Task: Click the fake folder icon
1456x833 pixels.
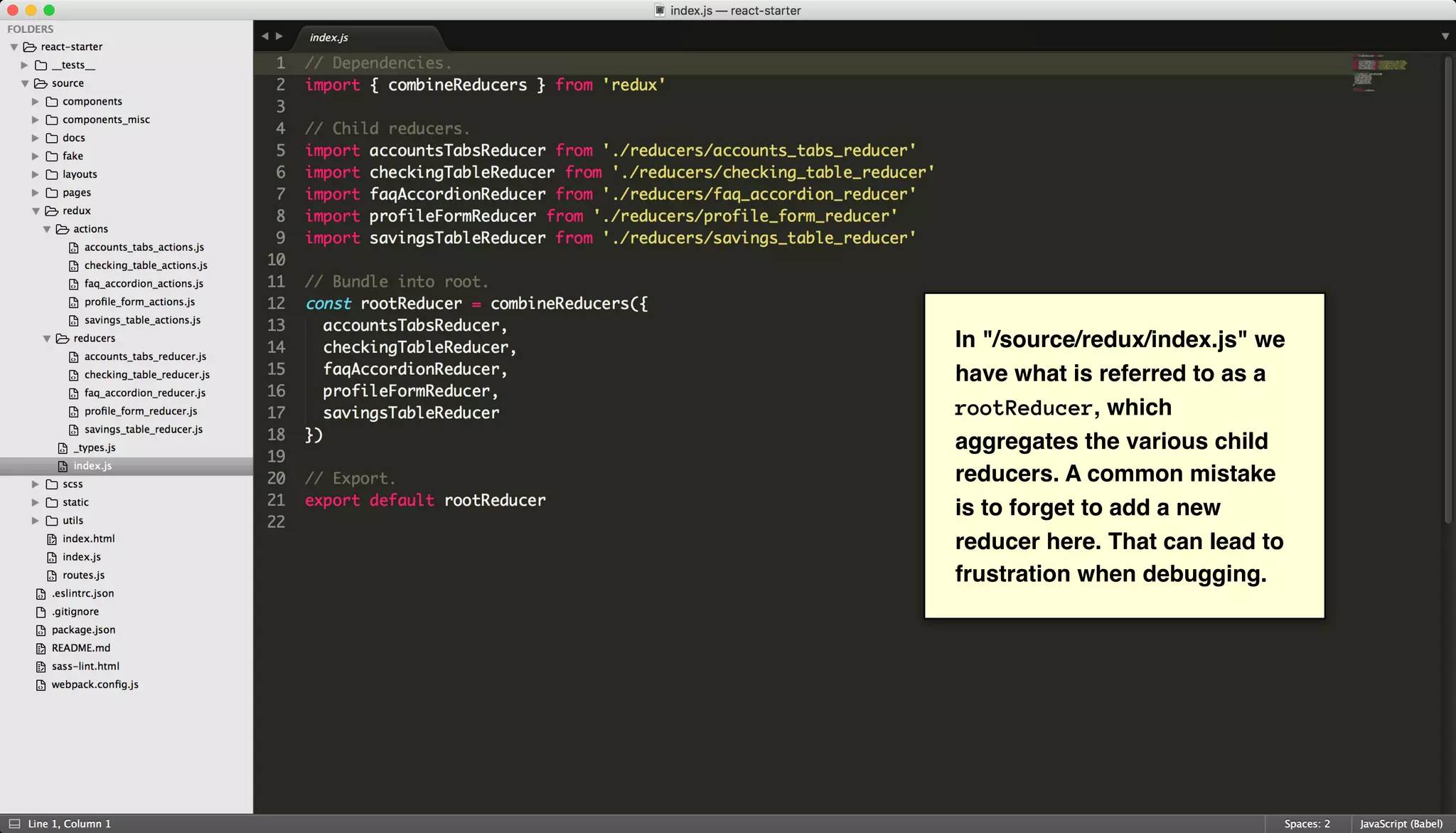Action: click(52, 156)
